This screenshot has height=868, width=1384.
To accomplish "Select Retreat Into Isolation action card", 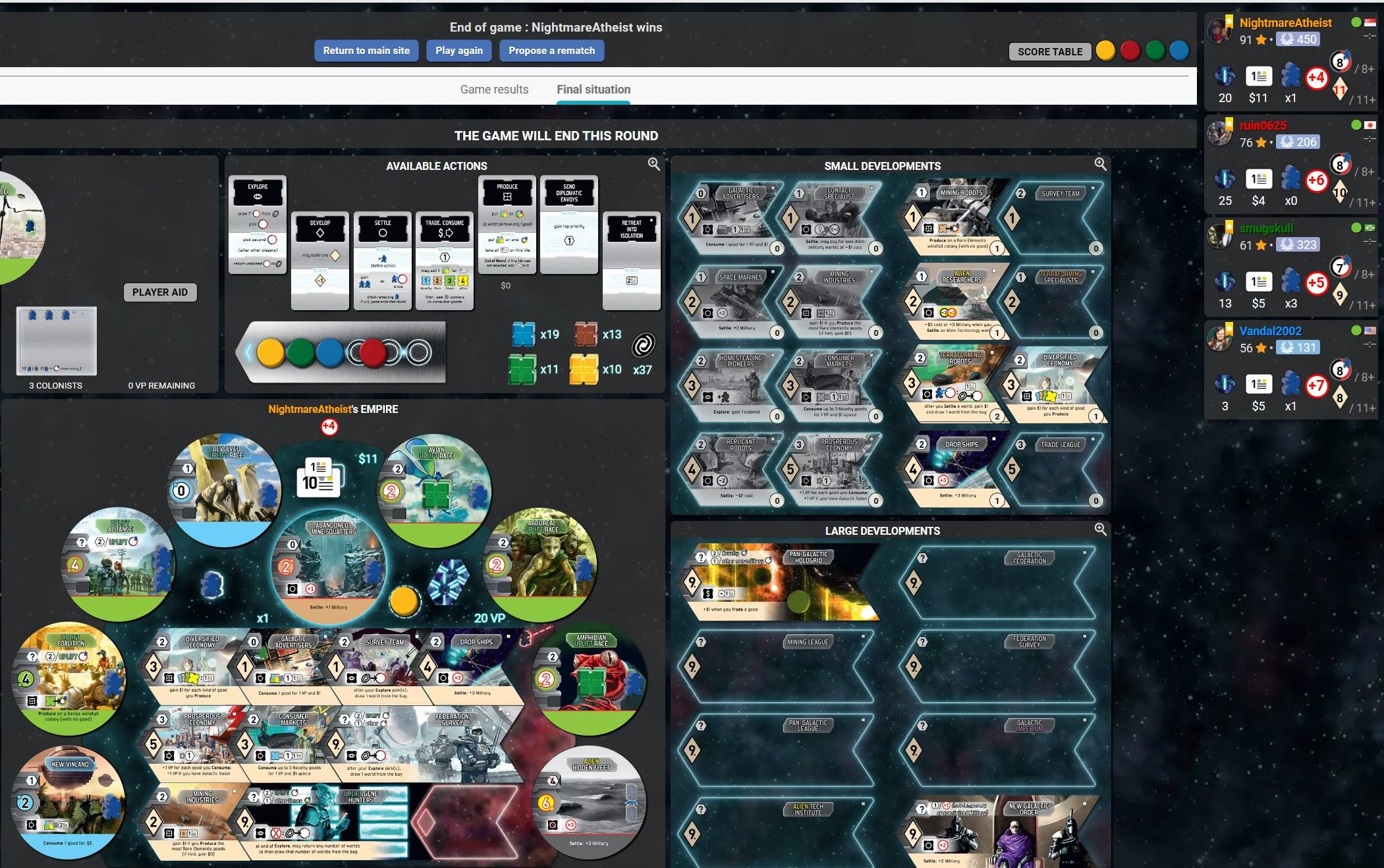I will tap(632, 261).
